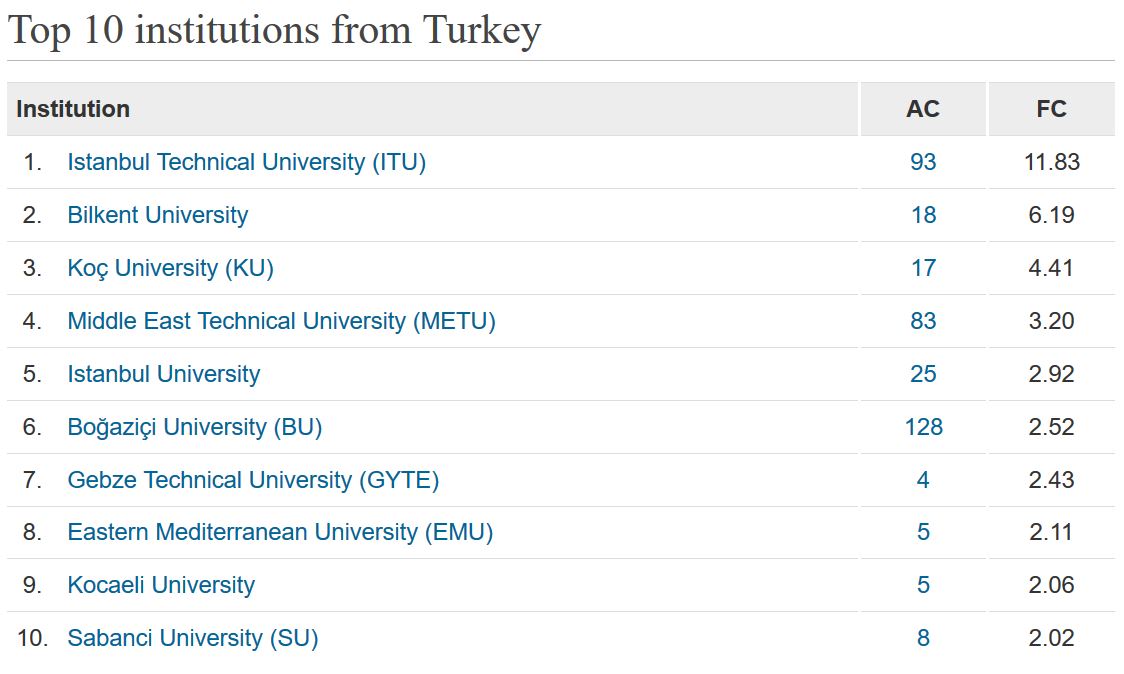Viewport: 1124px width, 674px height.
Task: Open AC value 18 for Bilkent
Action: (923, 215)
